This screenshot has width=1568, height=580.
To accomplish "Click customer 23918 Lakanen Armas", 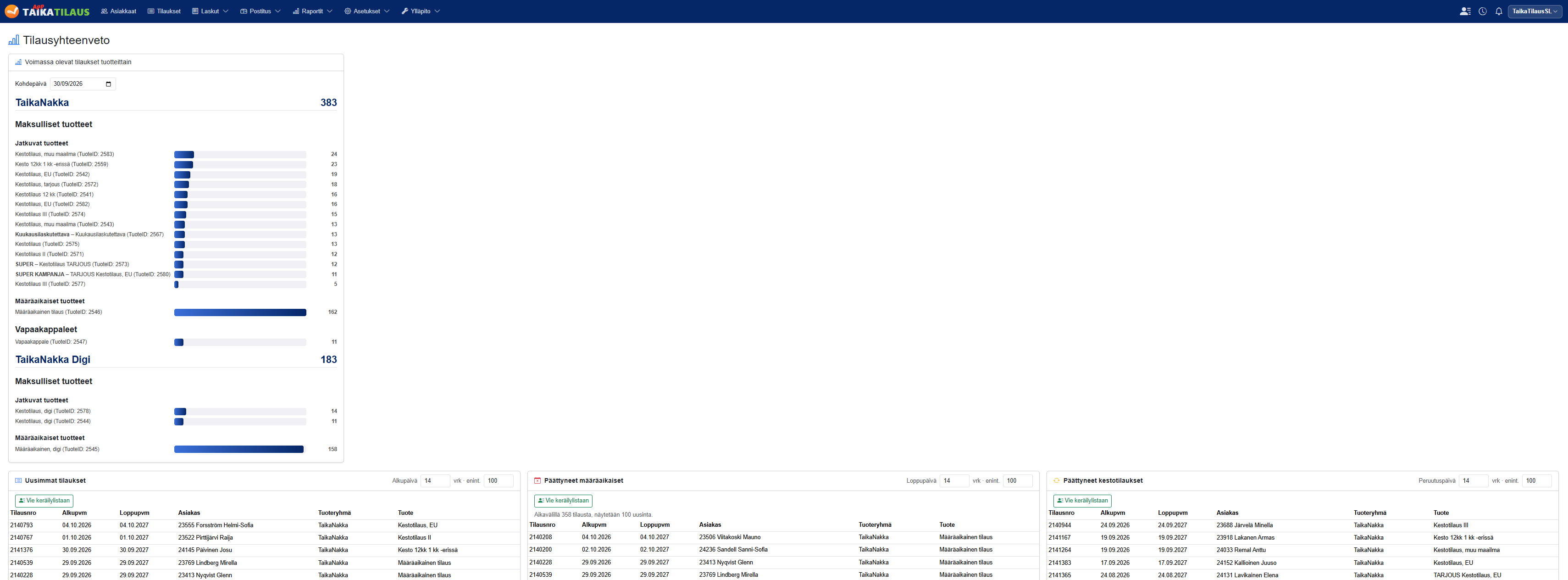I will click(x=1246, y=538).
